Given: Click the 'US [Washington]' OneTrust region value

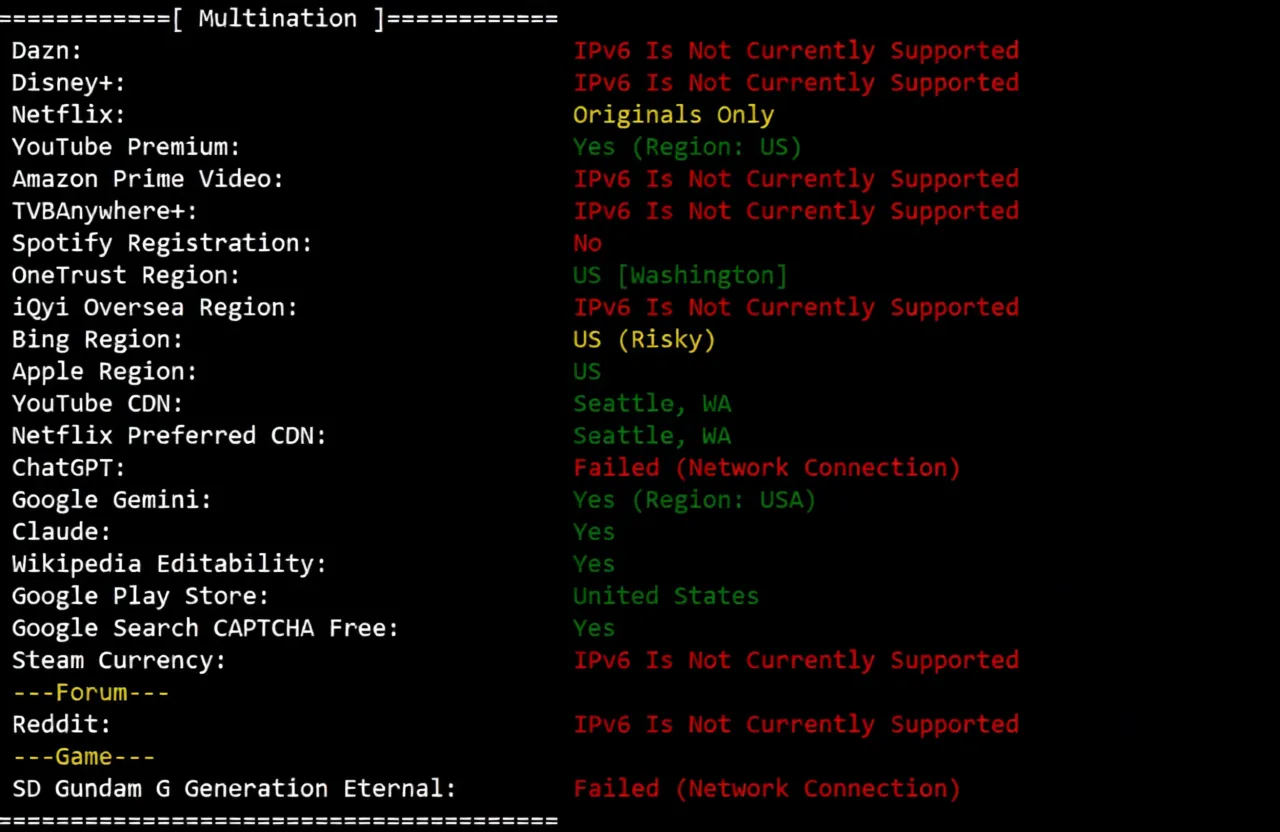Looking at the screenshot, I should coord(680,275).
